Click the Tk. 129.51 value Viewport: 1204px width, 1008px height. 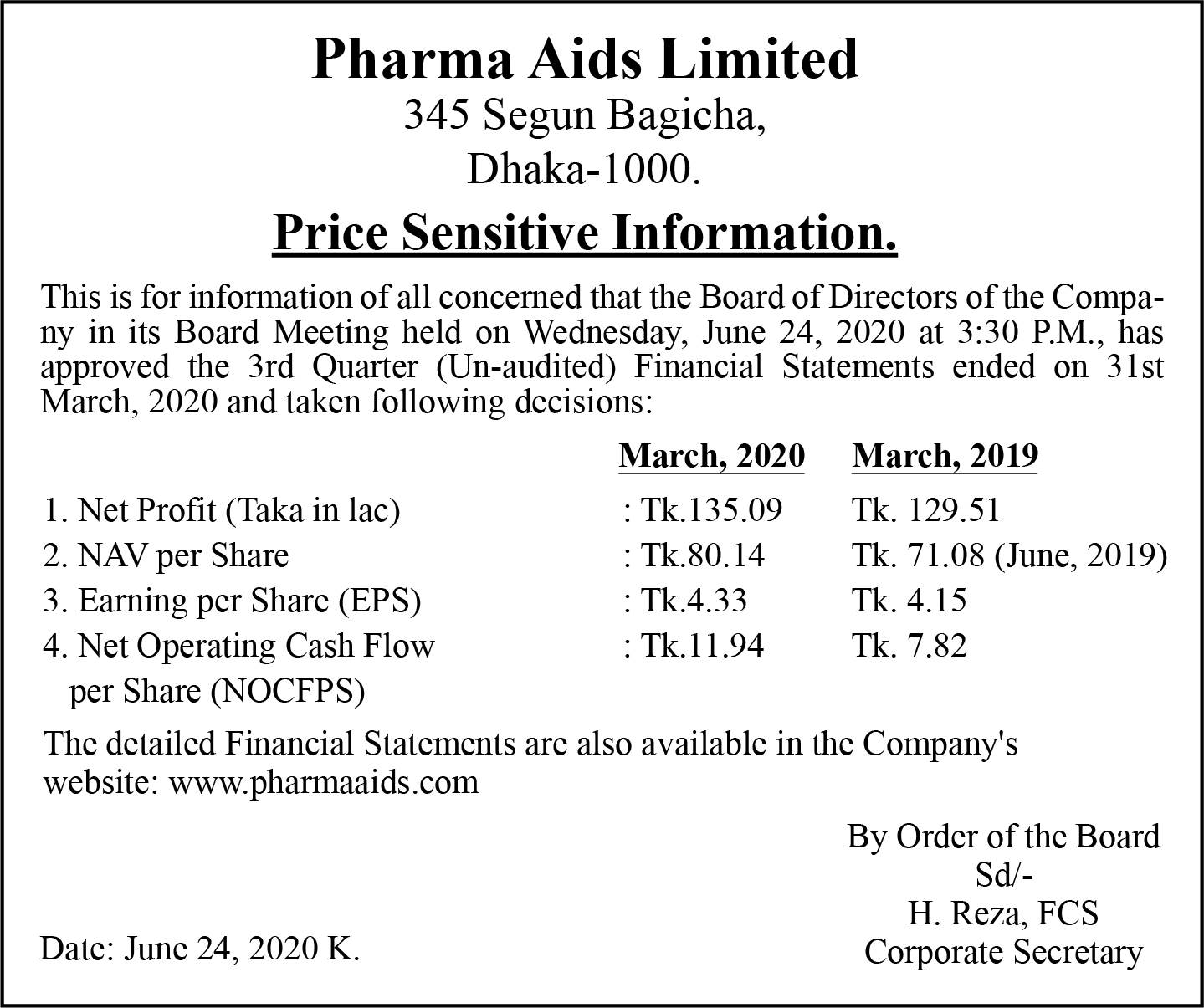925,510
